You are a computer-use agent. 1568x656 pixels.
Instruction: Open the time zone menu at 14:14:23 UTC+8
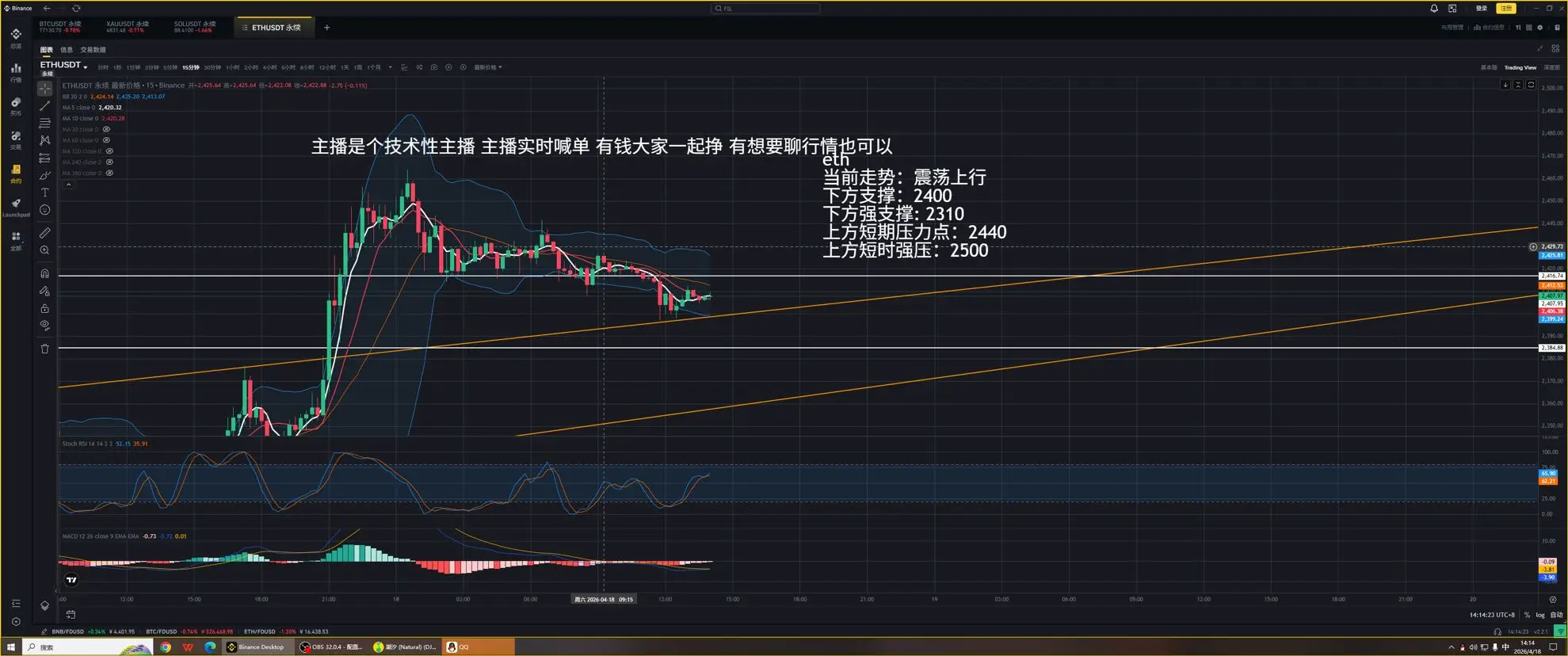pyautogui.click(x=1492, y=615)
